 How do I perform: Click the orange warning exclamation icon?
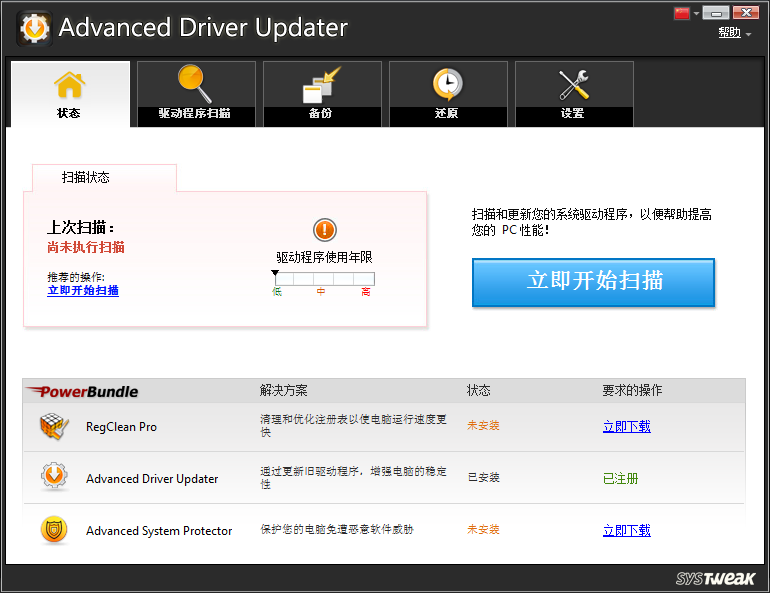point(325,230)
